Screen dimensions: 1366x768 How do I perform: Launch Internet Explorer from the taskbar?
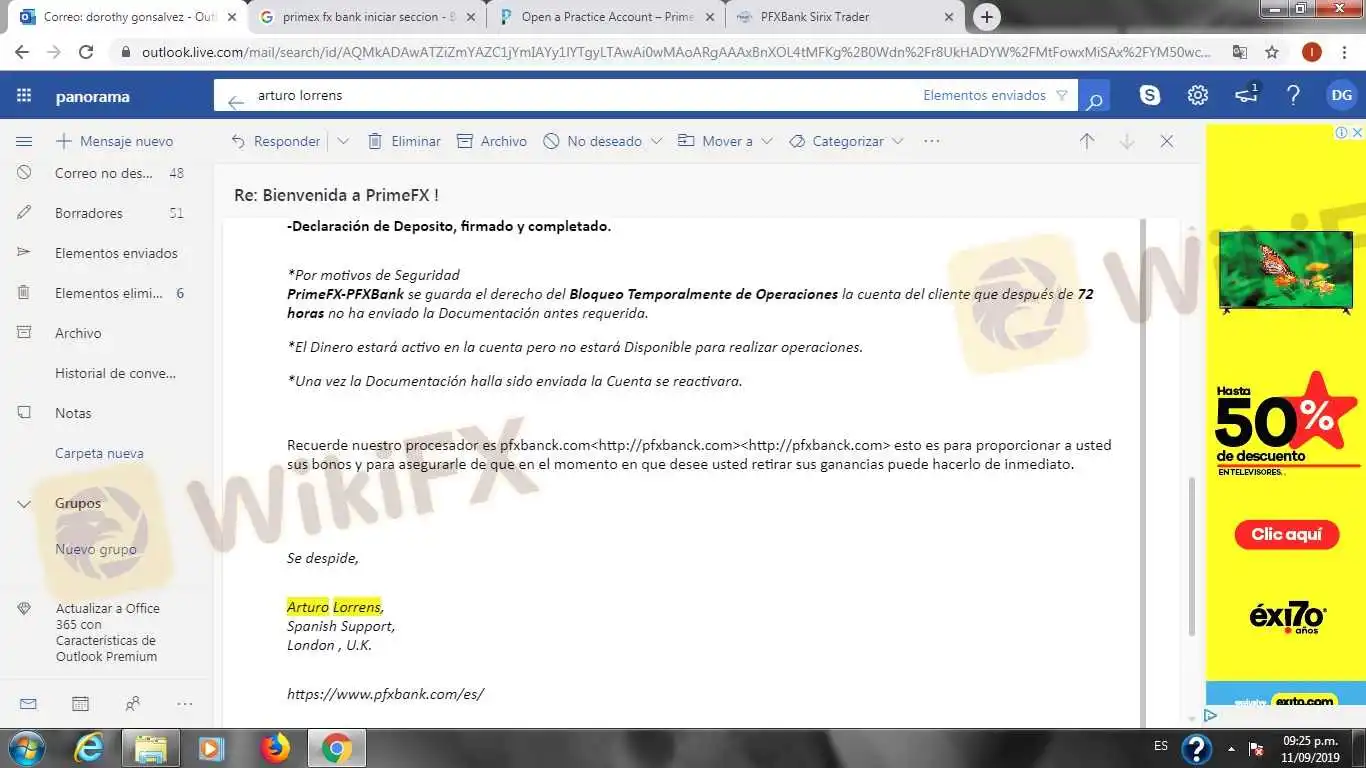(x=89, y=748)
